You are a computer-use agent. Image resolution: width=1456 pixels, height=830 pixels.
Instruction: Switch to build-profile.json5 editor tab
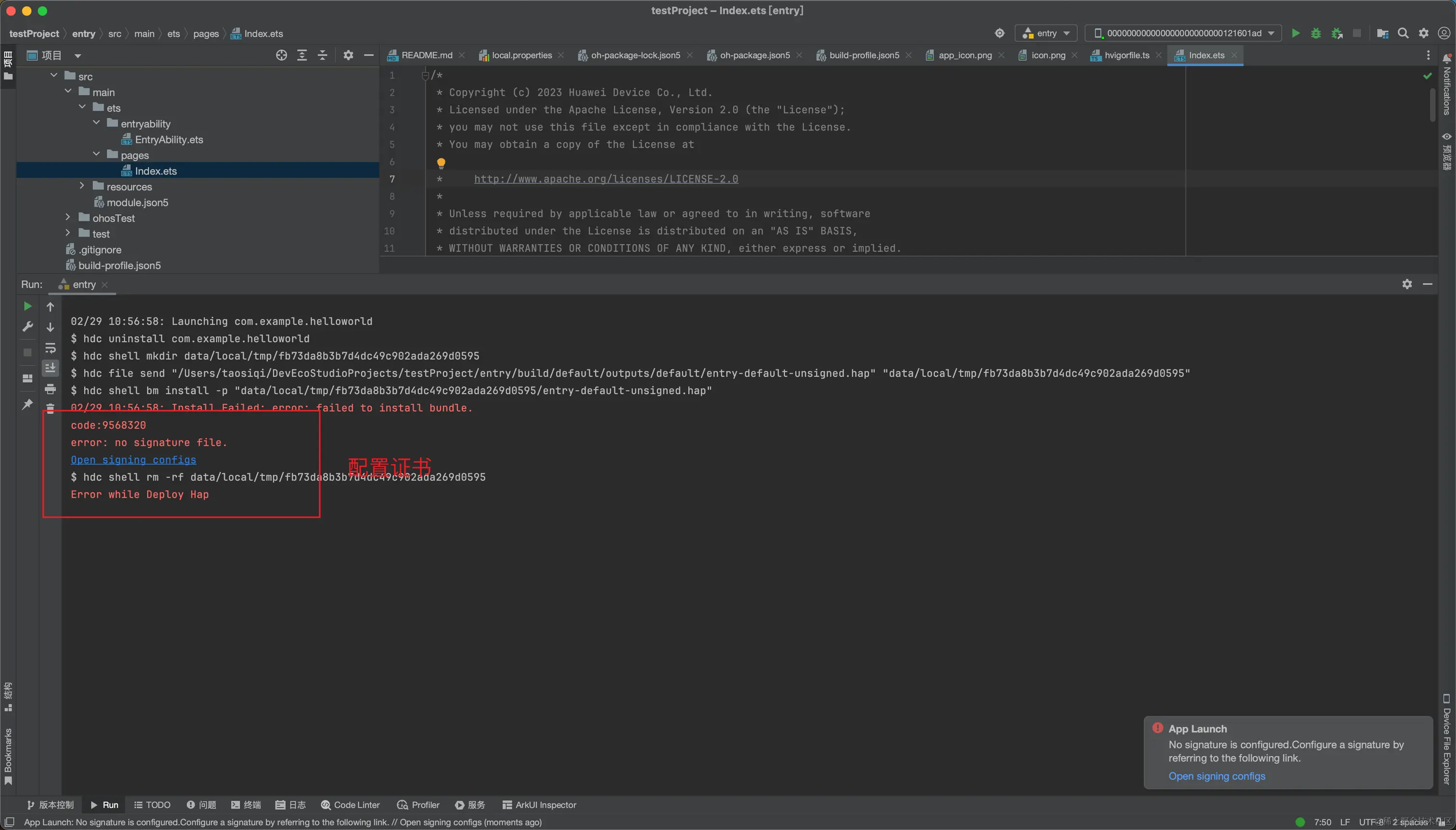coord(864,55)
